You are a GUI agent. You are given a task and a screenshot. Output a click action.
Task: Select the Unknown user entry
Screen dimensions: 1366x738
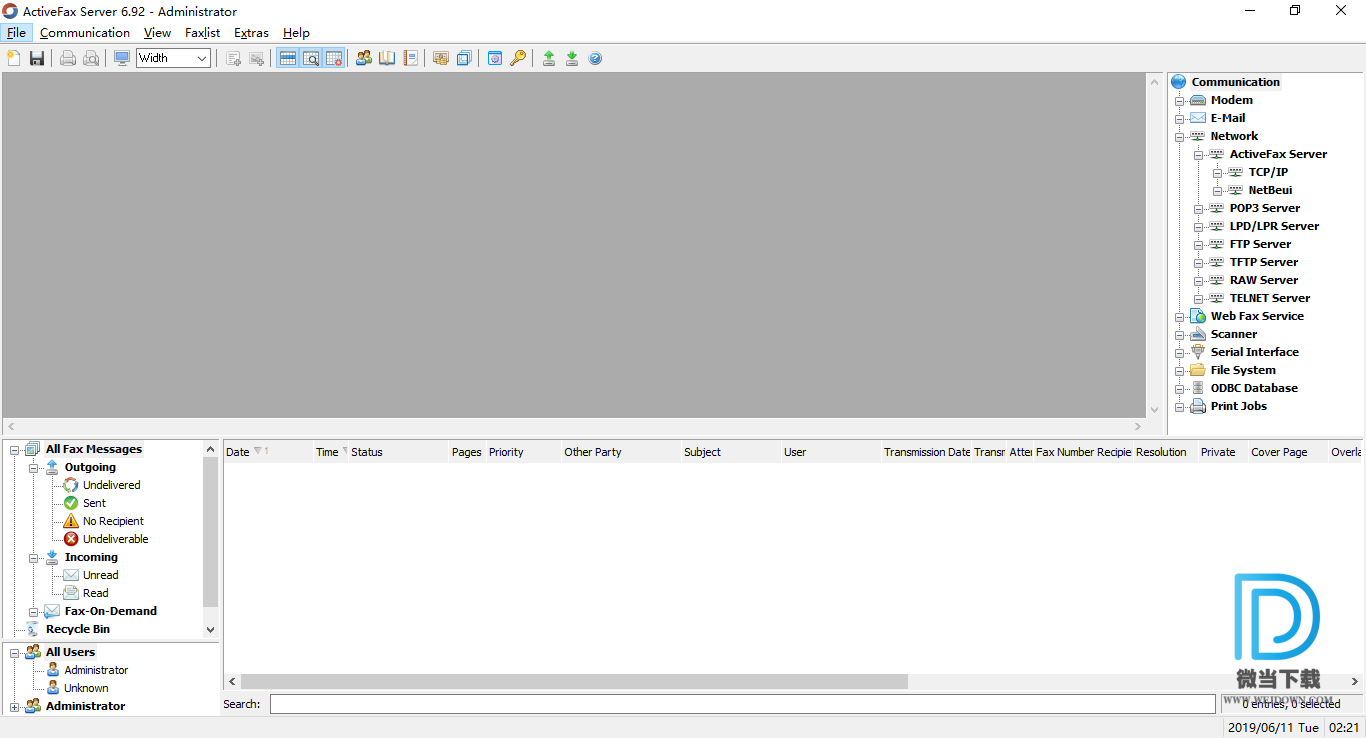pyautogui.click(x=86, y=688)
